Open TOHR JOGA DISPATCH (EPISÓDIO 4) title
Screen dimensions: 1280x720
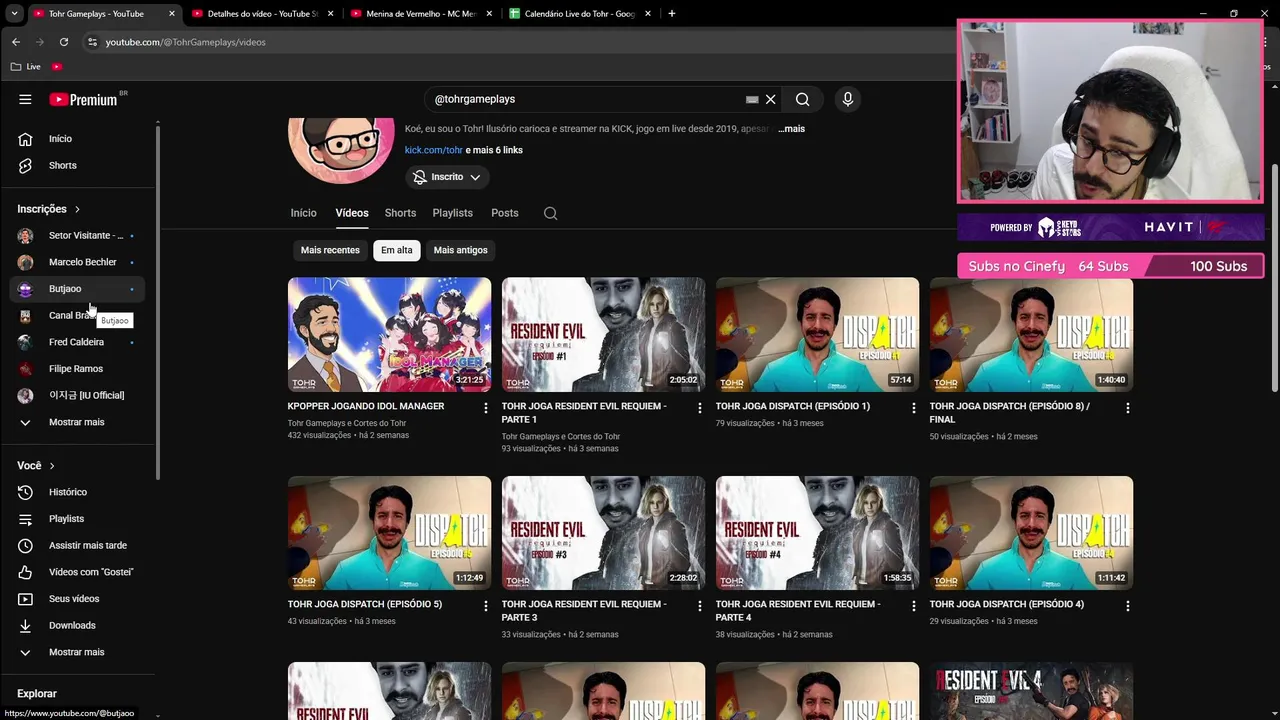point(1006,604)
